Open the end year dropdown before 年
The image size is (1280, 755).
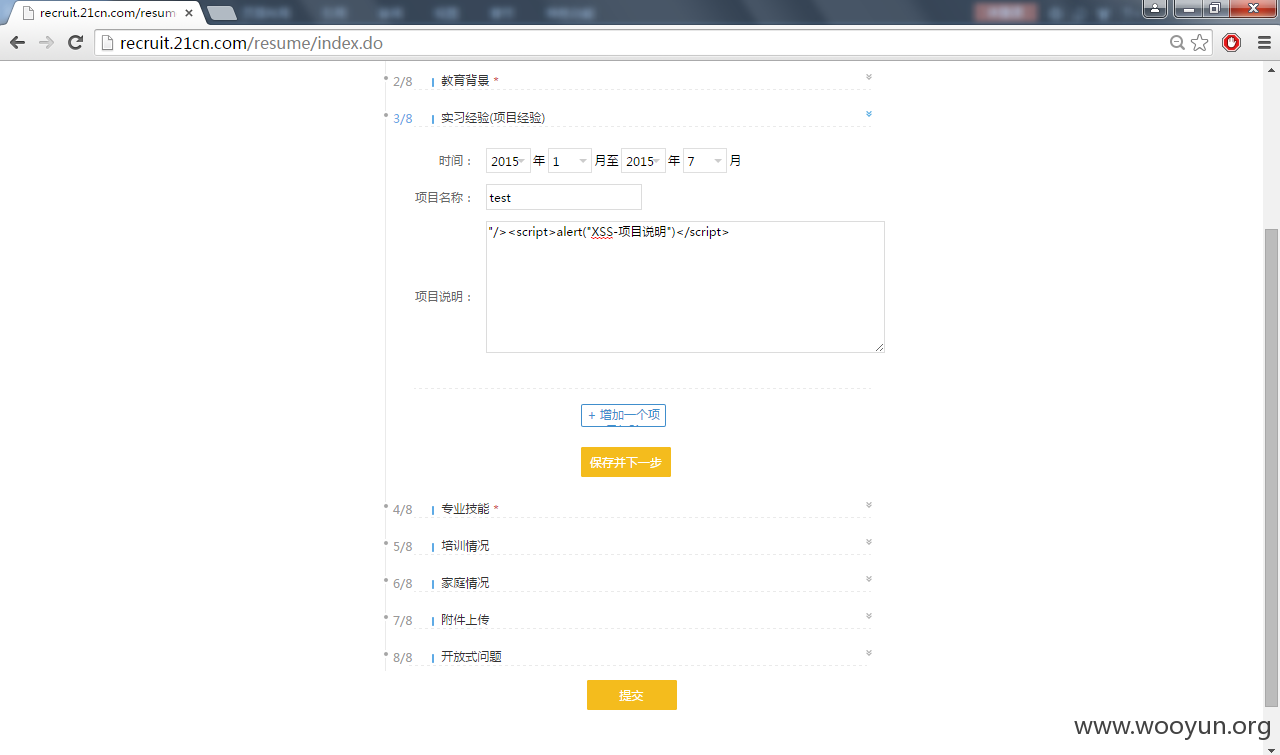point(643,161)
